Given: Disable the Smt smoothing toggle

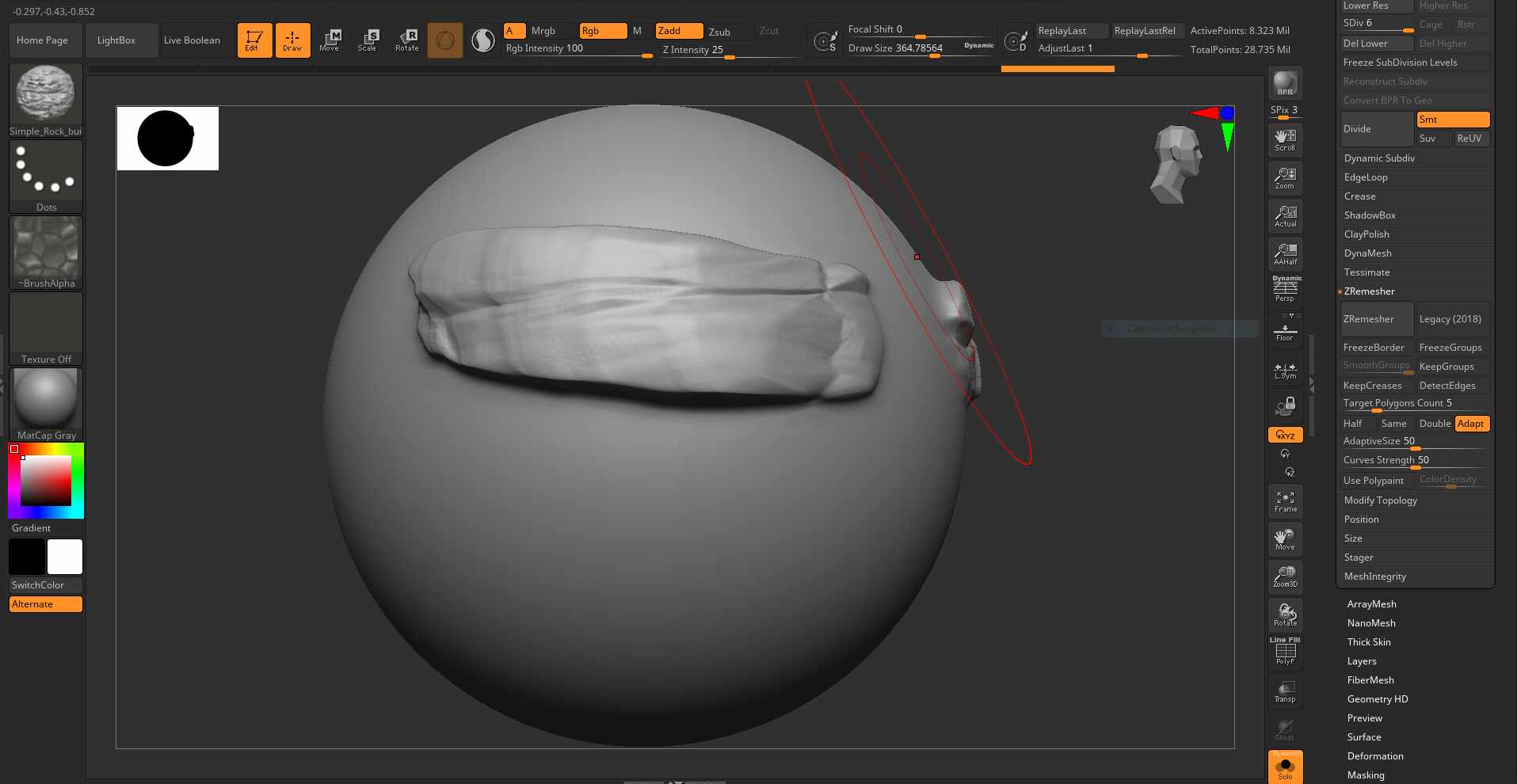Looking at the screenshot, I should coord(1452,120).
